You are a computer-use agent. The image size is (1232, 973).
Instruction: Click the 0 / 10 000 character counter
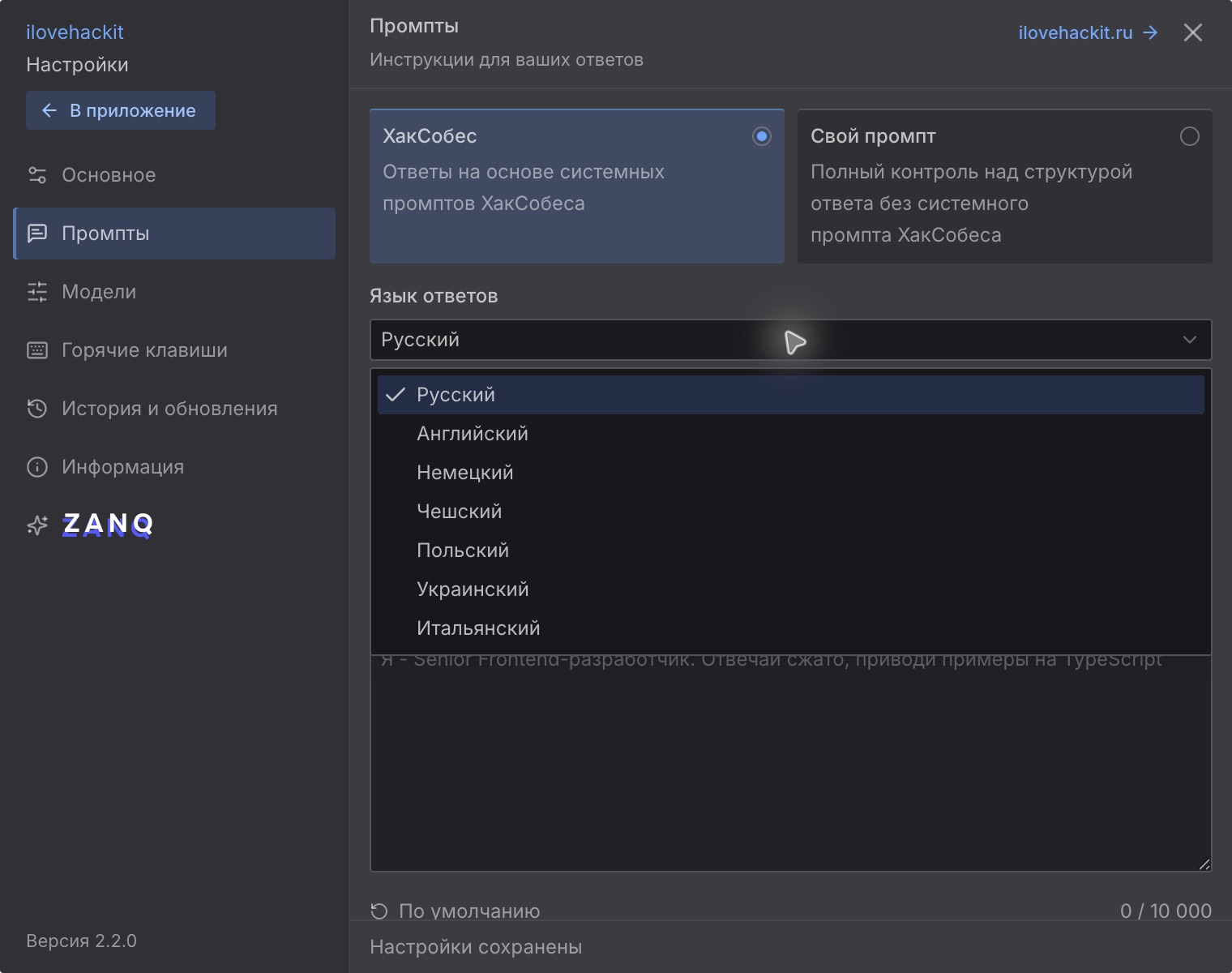[1166, 911]
